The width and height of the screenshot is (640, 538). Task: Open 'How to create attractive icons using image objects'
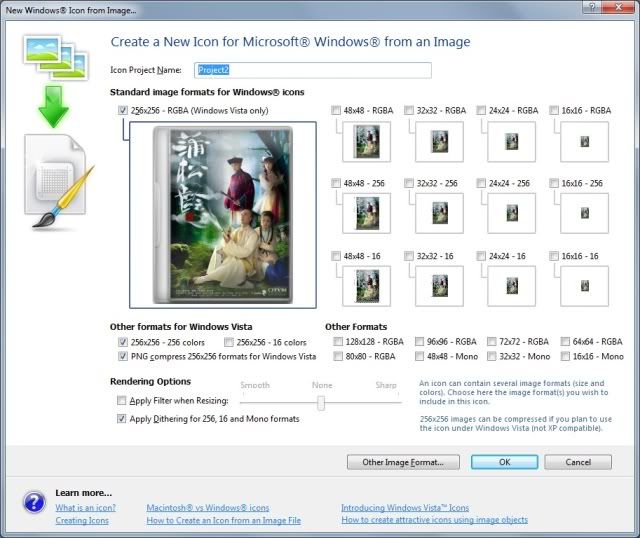434,520
